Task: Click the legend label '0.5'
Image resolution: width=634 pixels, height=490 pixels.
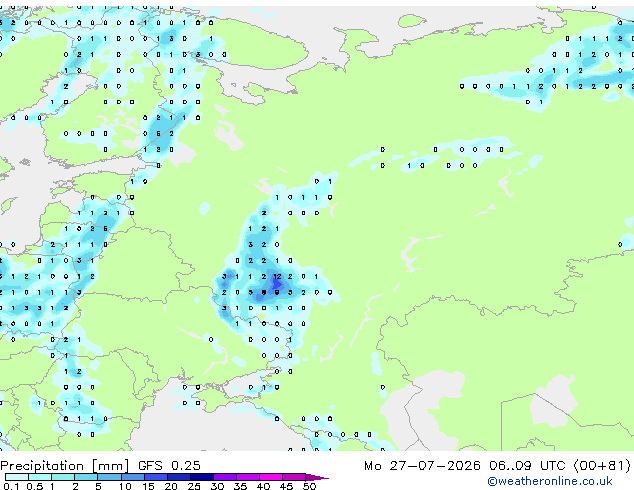Action: click(x=35, y=486)
